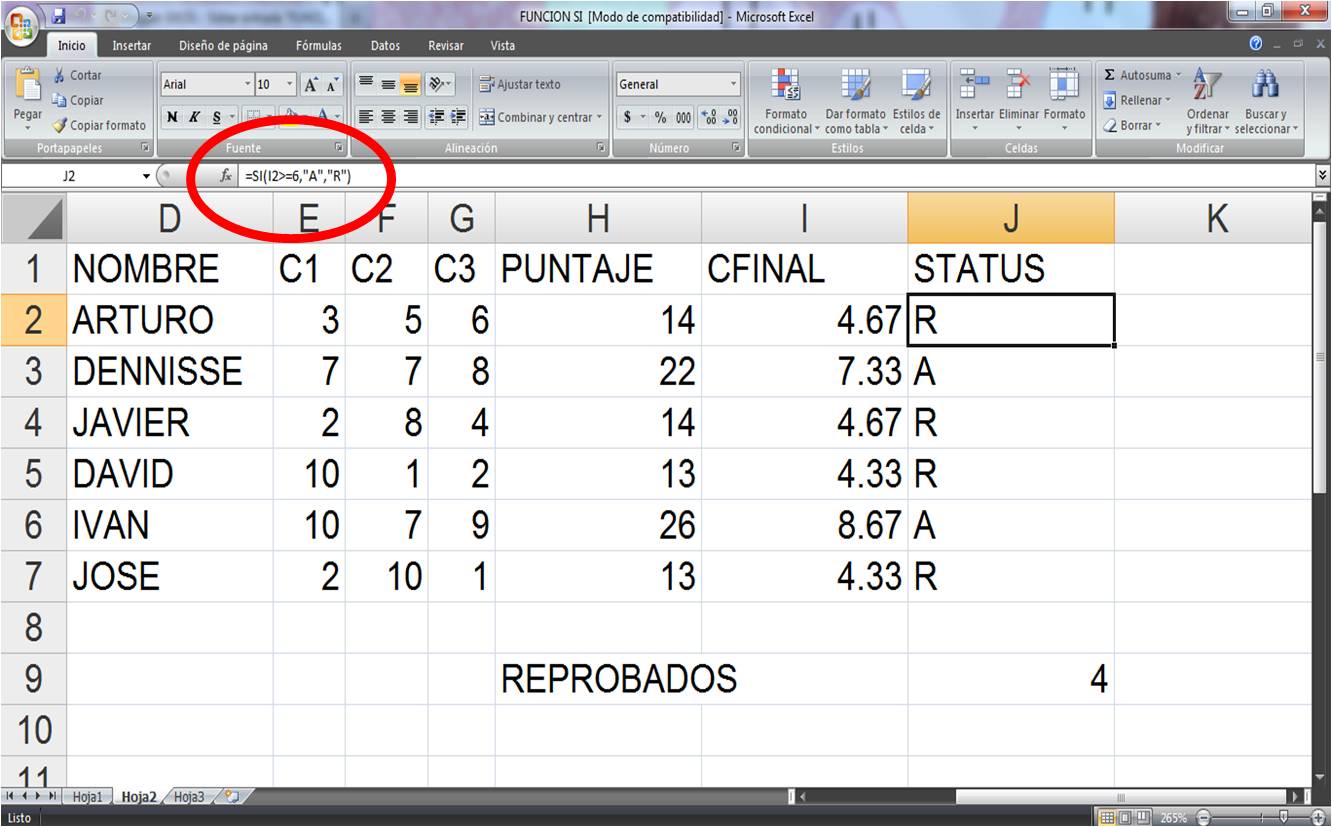Click the Ordenar y filtrar icon
The height and width of the screenshot is (827, 1332).
(x=1208, y=90)
